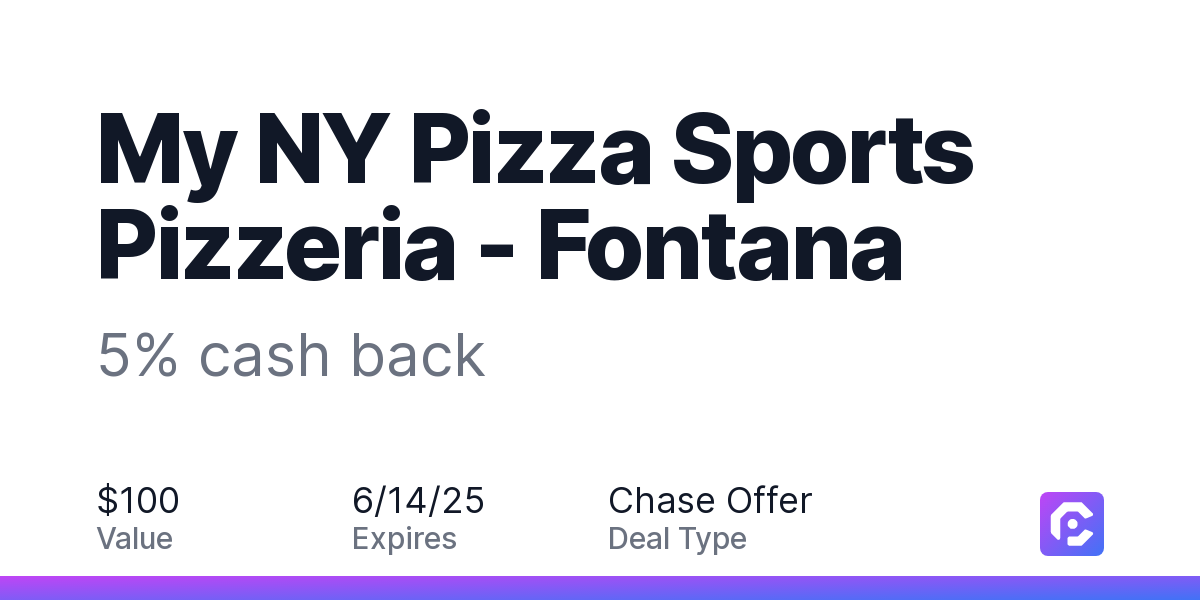Click the "Deal Type" label

pyautogui.click(x=677, y=539)
